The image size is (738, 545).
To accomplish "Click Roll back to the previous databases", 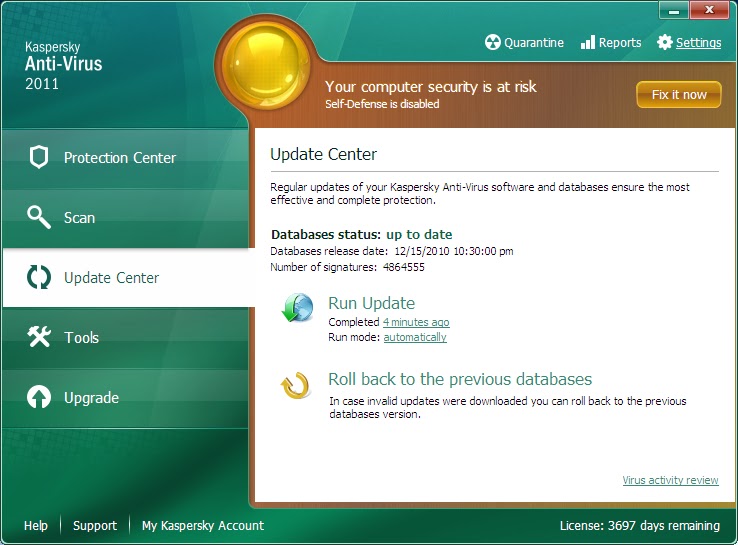I will (x=460, y=379).
